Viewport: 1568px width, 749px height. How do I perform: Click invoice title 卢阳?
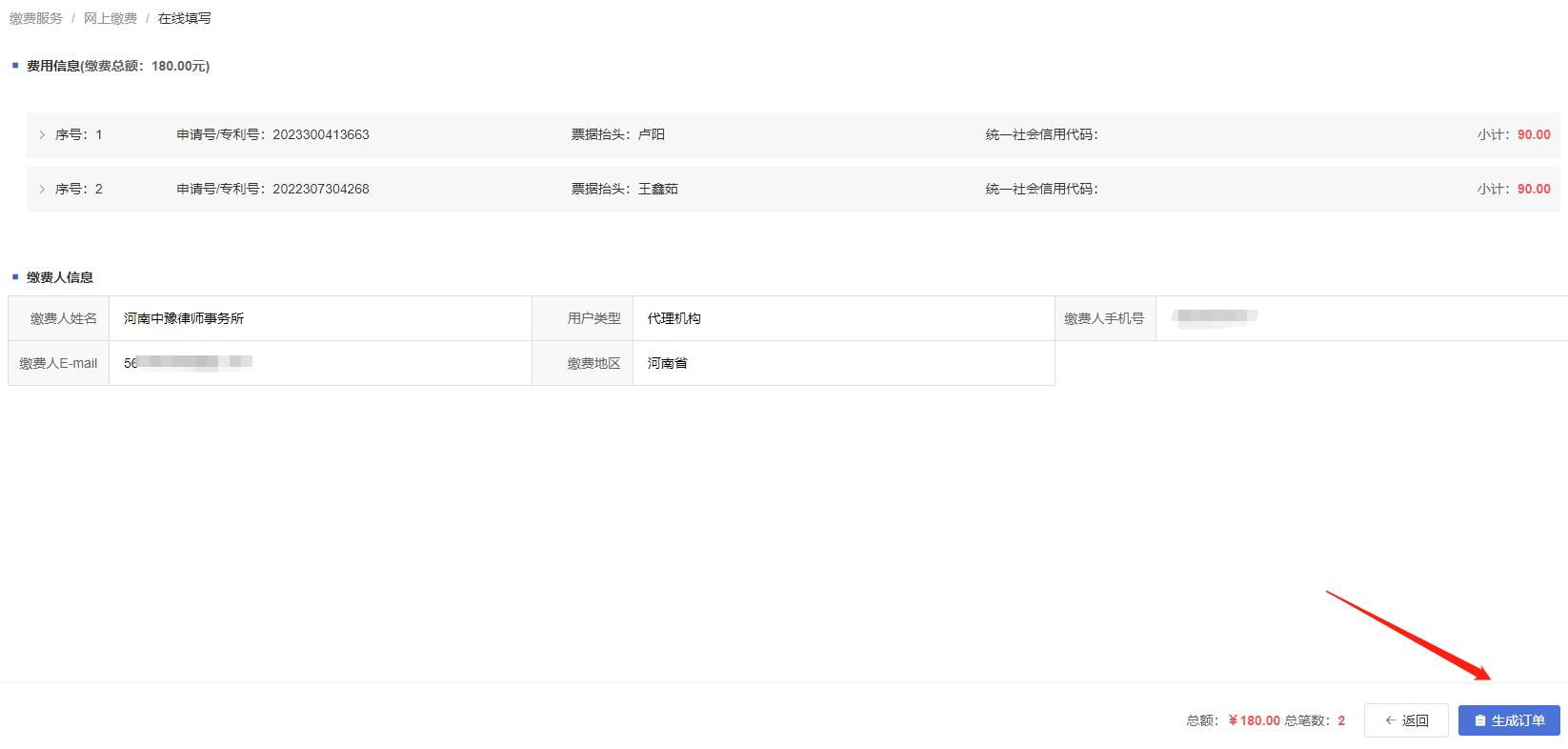652,134
